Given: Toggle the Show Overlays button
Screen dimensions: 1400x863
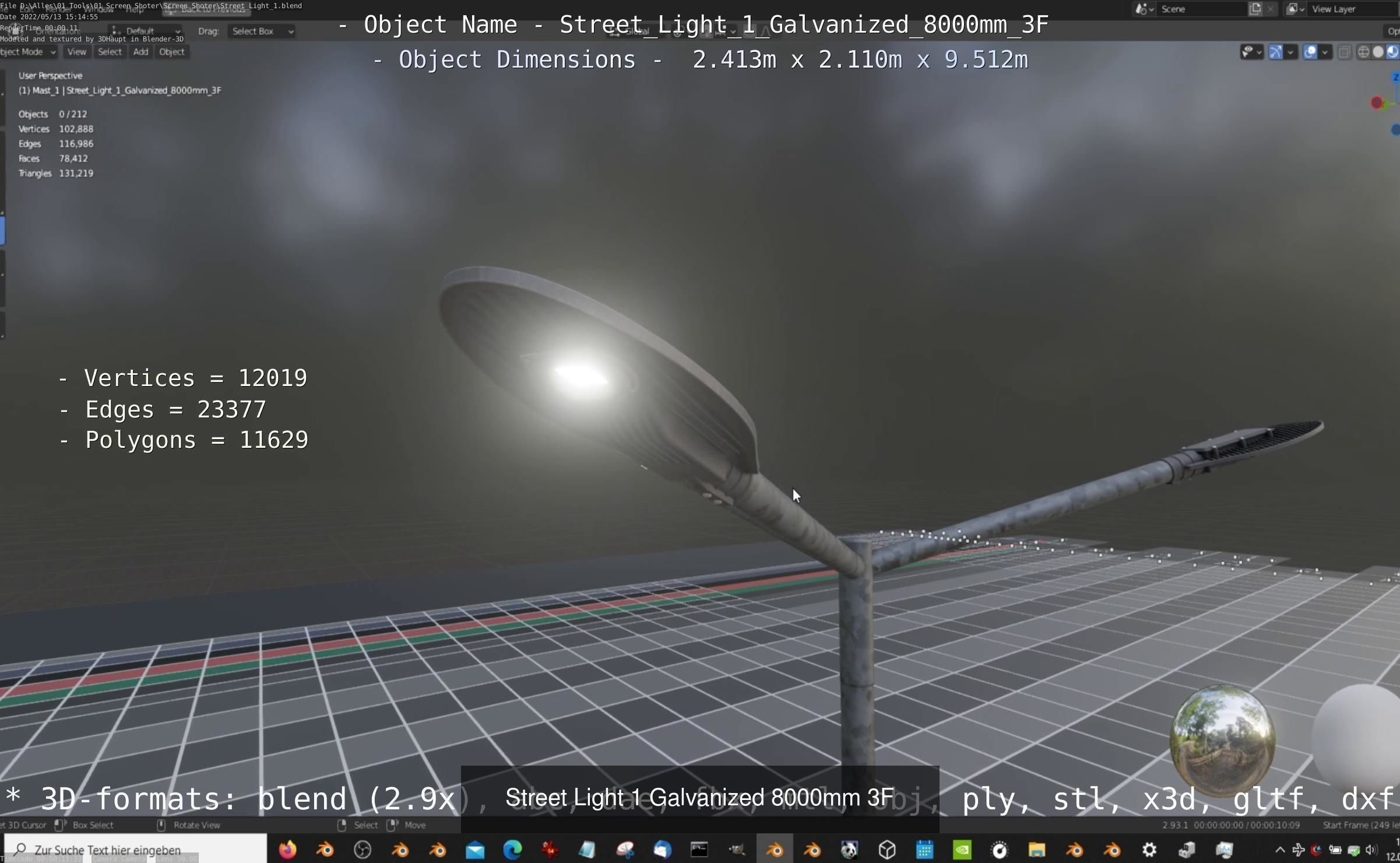Looking at the screenshot, I should point(1310,52).
